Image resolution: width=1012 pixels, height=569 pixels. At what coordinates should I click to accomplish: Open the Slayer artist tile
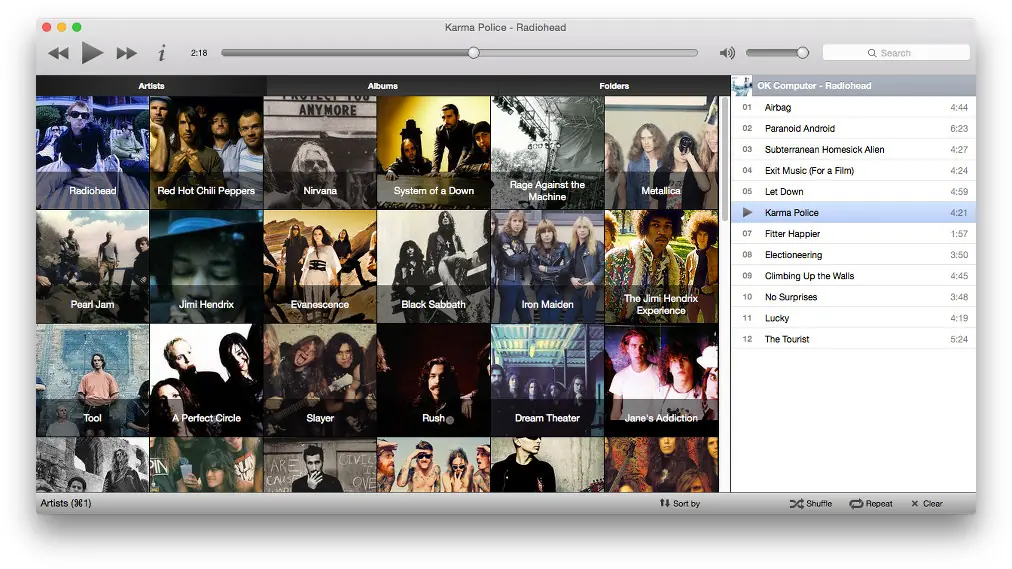tap(320, 380)
